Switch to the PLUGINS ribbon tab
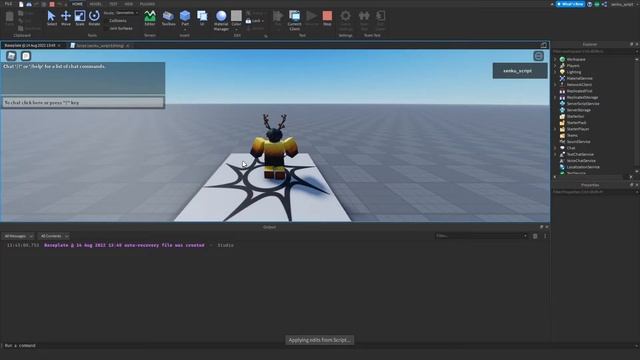This screenshot has width=640, height=360. pyautogui.click(x=147, y=4)
